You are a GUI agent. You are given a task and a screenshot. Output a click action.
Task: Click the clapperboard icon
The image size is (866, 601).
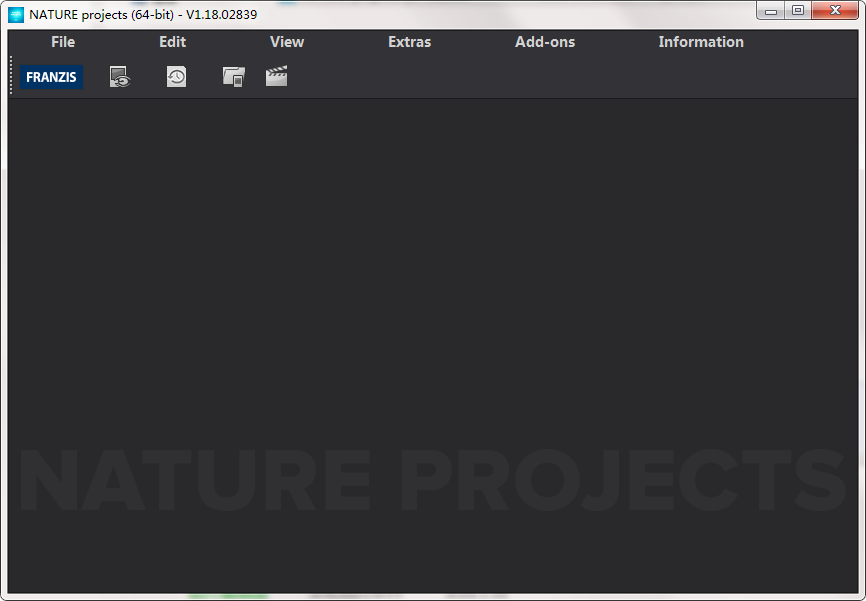(x=276, y=76)
